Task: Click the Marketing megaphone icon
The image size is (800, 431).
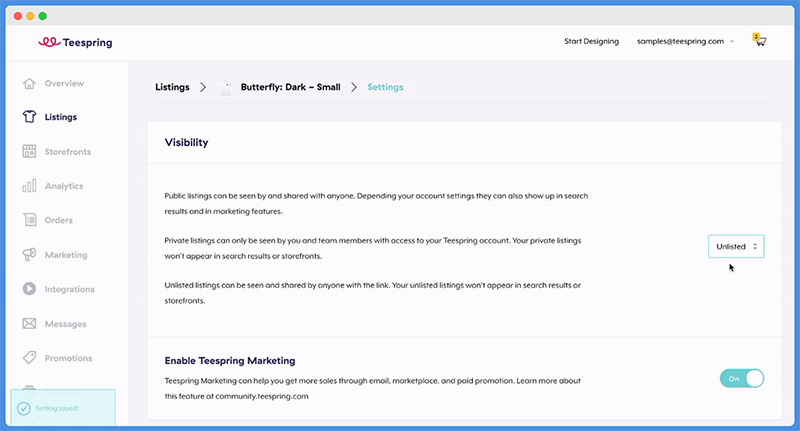Action: click(x=29, y=255)
